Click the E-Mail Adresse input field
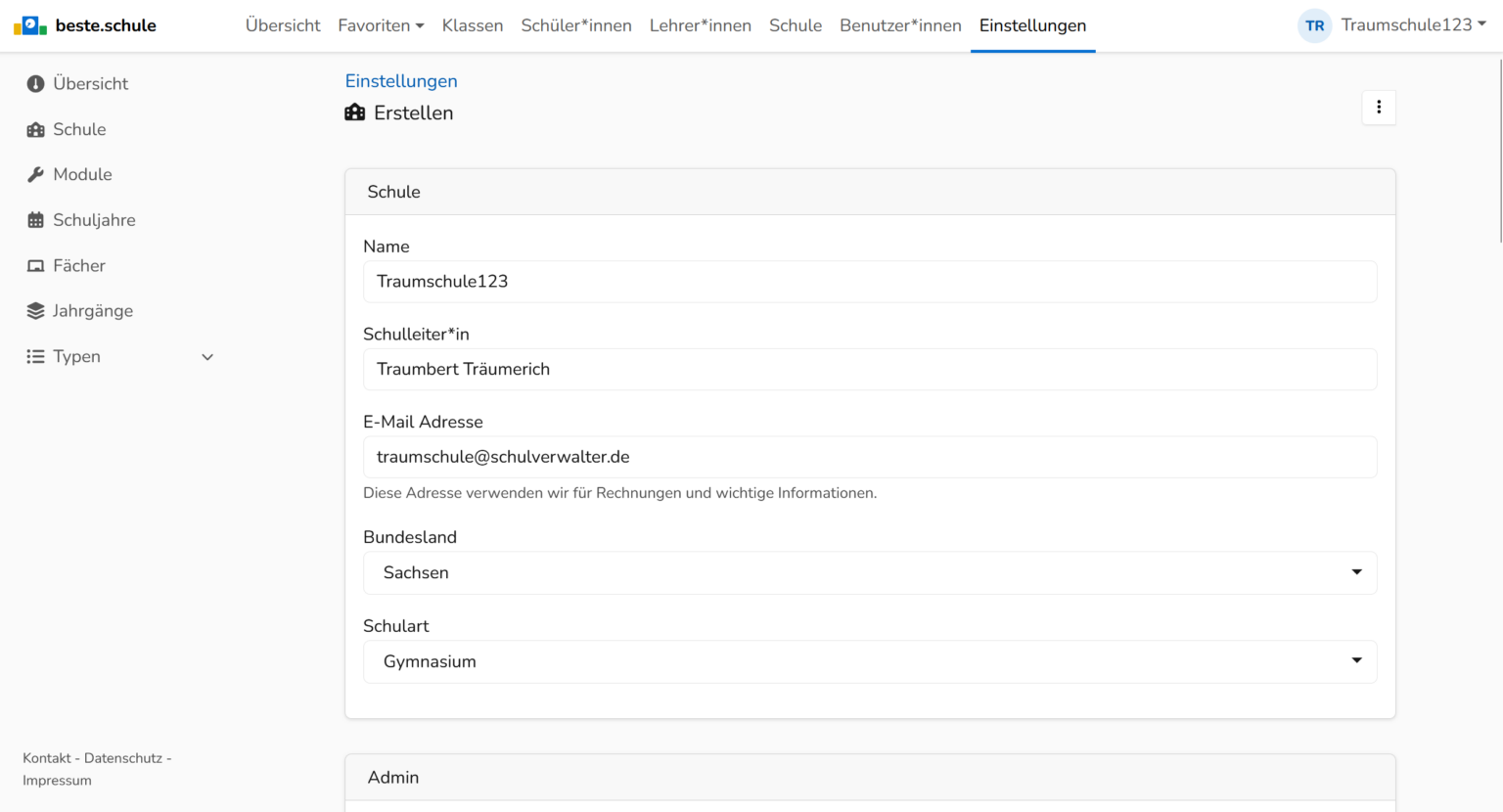Image resolution: width=1503 pixels, height=812 pixels. tap(870, 457)
